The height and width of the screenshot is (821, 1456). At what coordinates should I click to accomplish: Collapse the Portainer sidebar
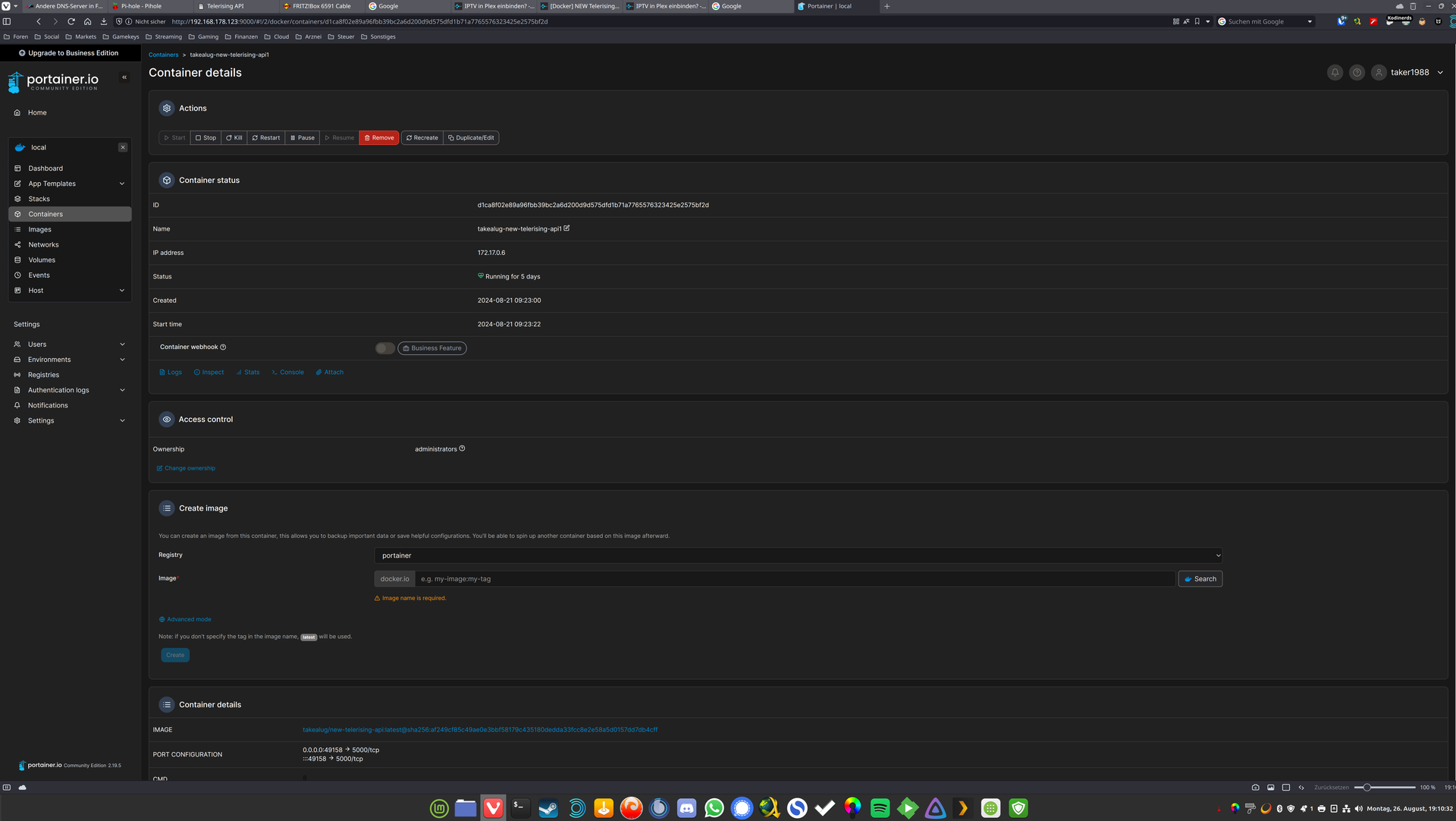coord(124,77)
